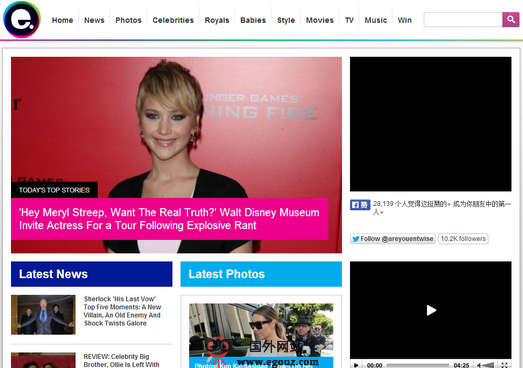Click the Facebook like button
The image size is (523, 368).
click(360, 205)
